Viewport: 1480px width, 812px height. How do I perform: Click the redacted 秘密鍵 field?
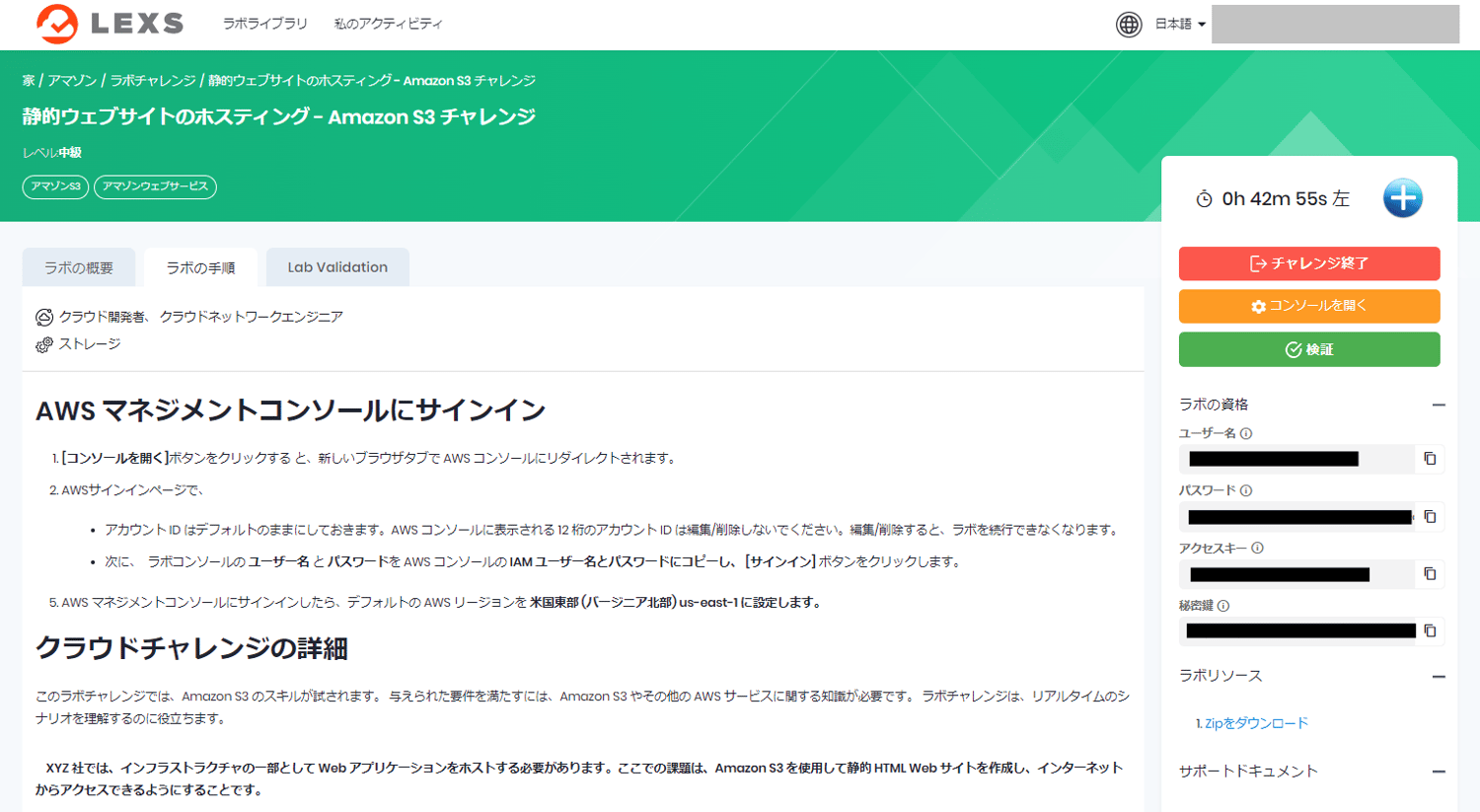tap(1297, 631)
